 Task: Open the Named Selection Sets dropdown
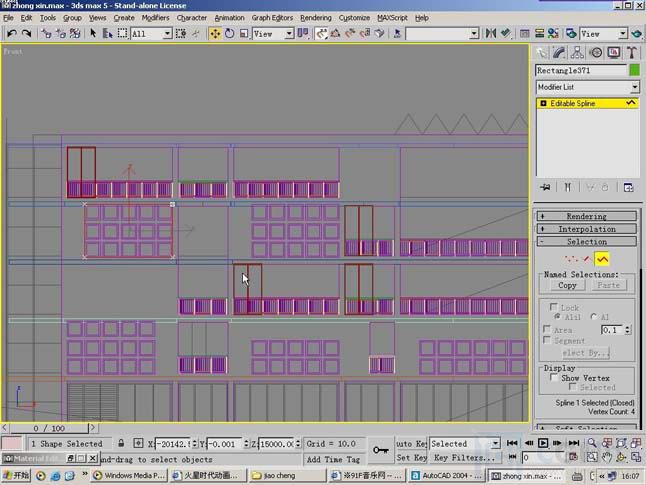pyautogui.click(x=442, y=33)
